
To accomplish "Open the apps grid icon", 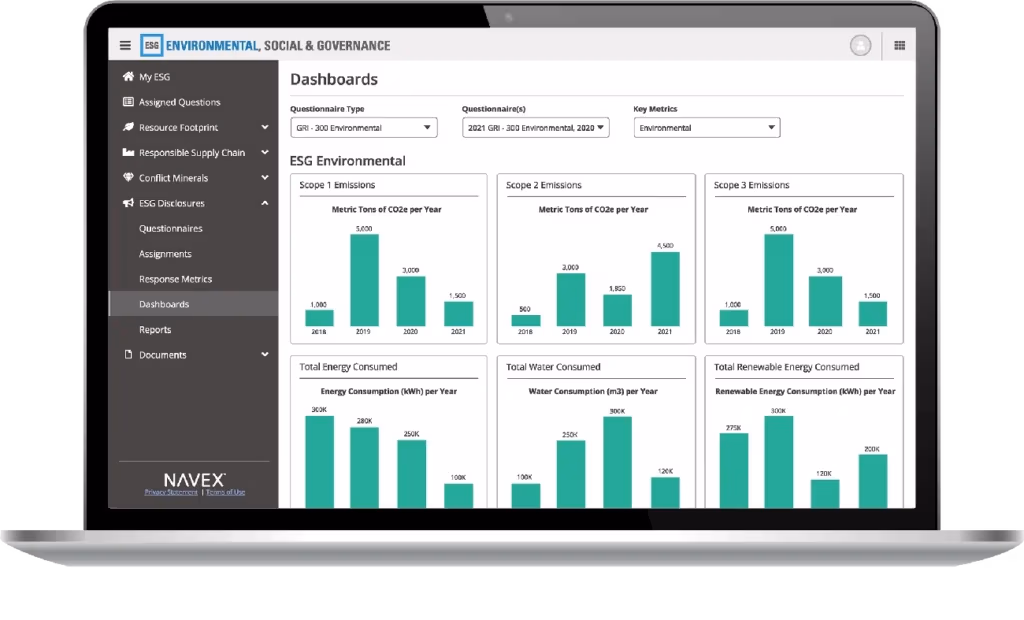I will coord(899,45).
